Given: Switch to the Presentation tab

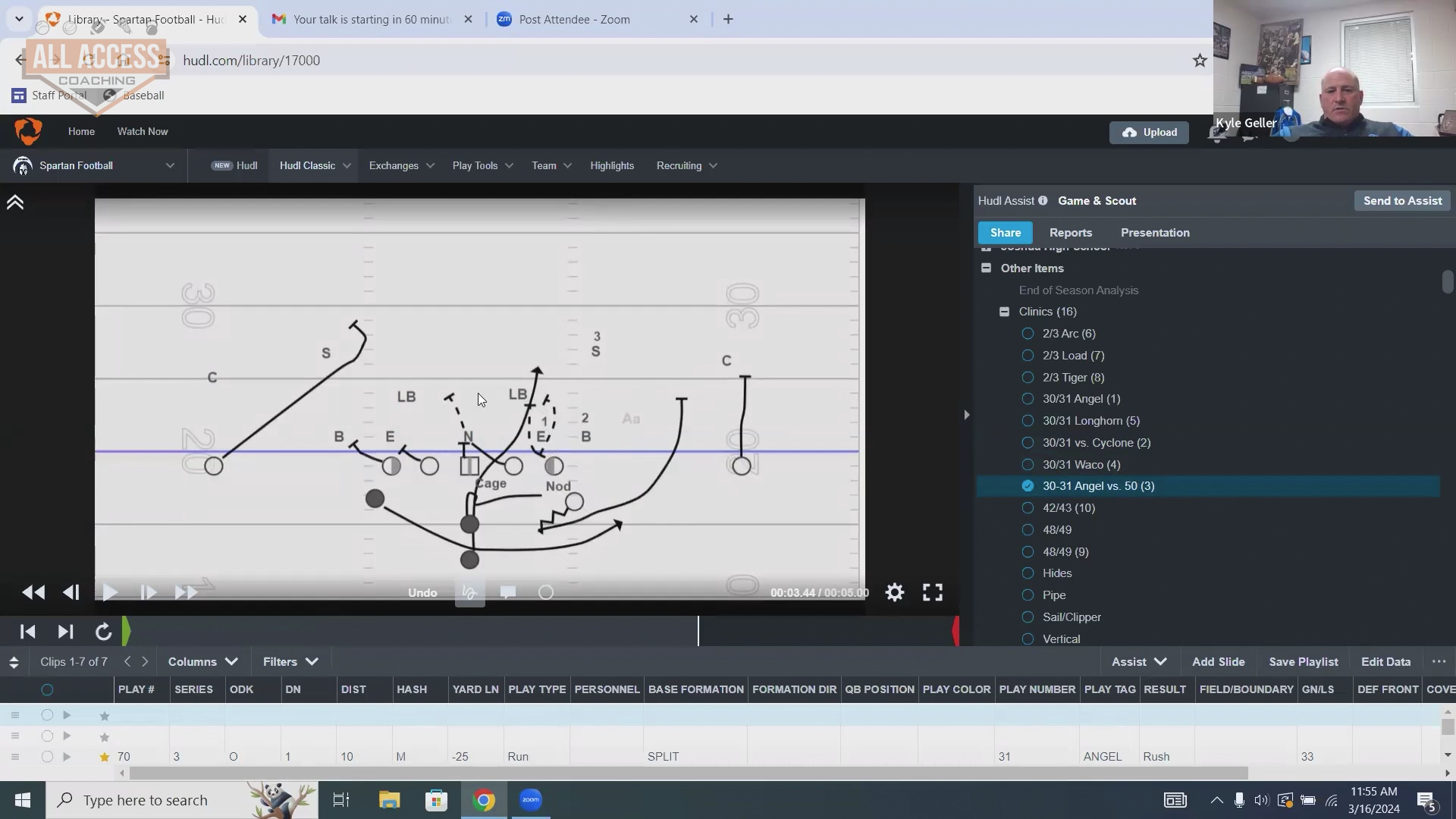Looking at the screenshot, I should tap(1155, 233).
